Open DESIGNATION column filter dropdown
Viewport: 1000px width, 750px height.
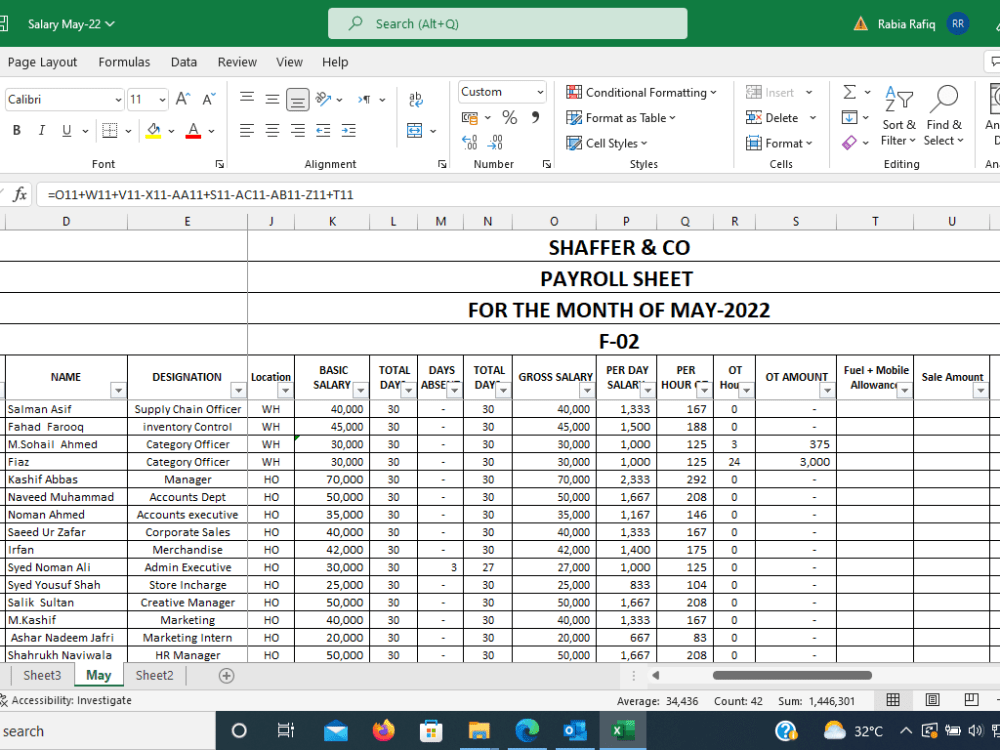pos(239,390)
